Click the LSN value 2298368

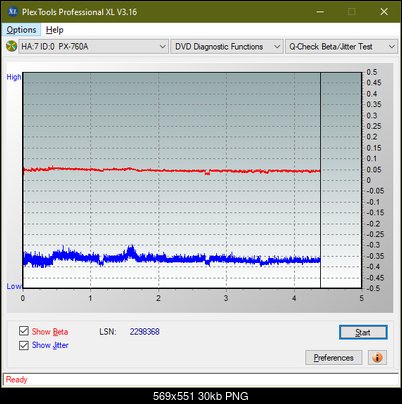coord(145,332)
